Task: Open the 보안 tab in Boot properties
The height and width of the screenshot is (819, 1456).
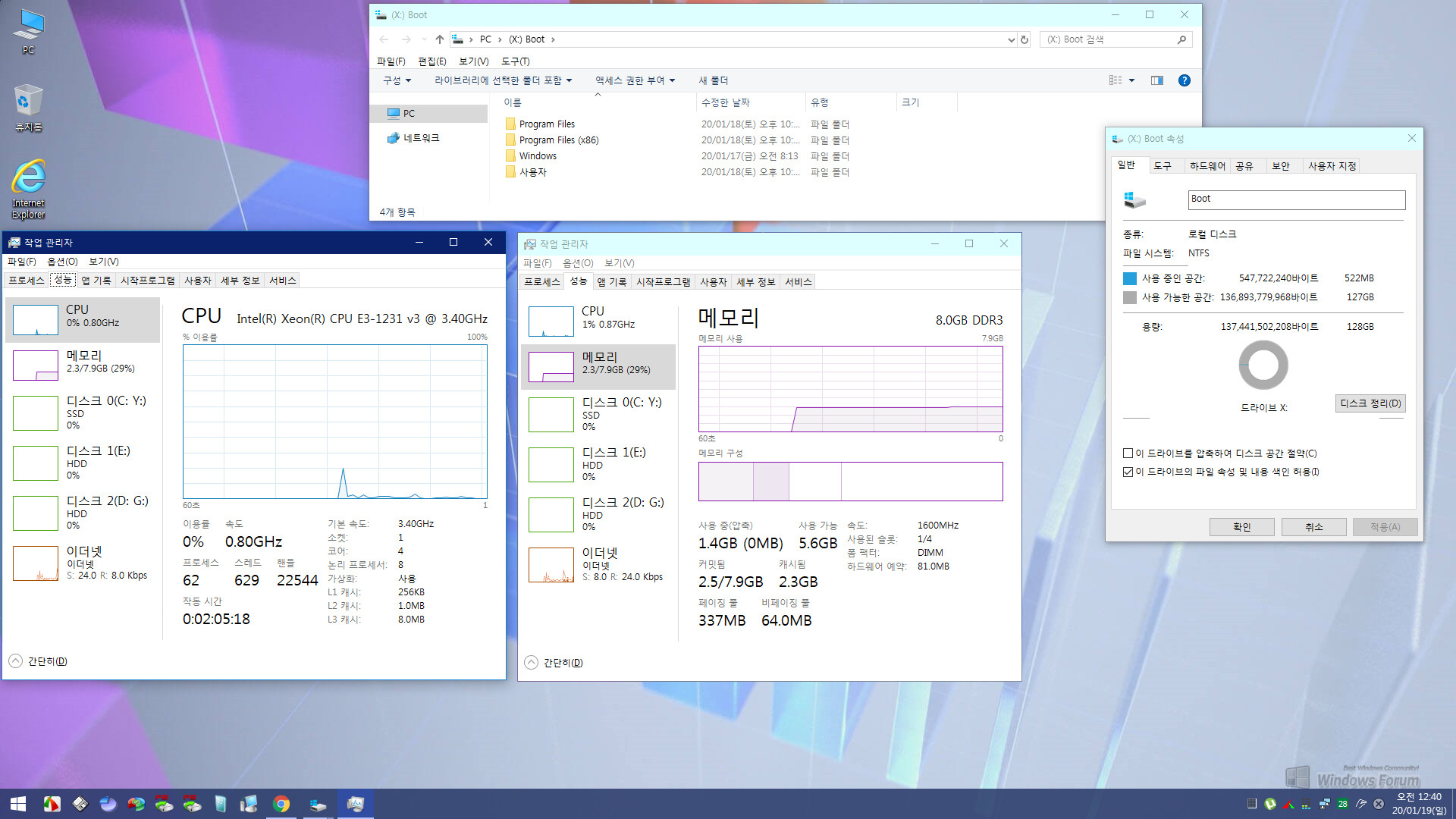Action: coord(1281,166)
